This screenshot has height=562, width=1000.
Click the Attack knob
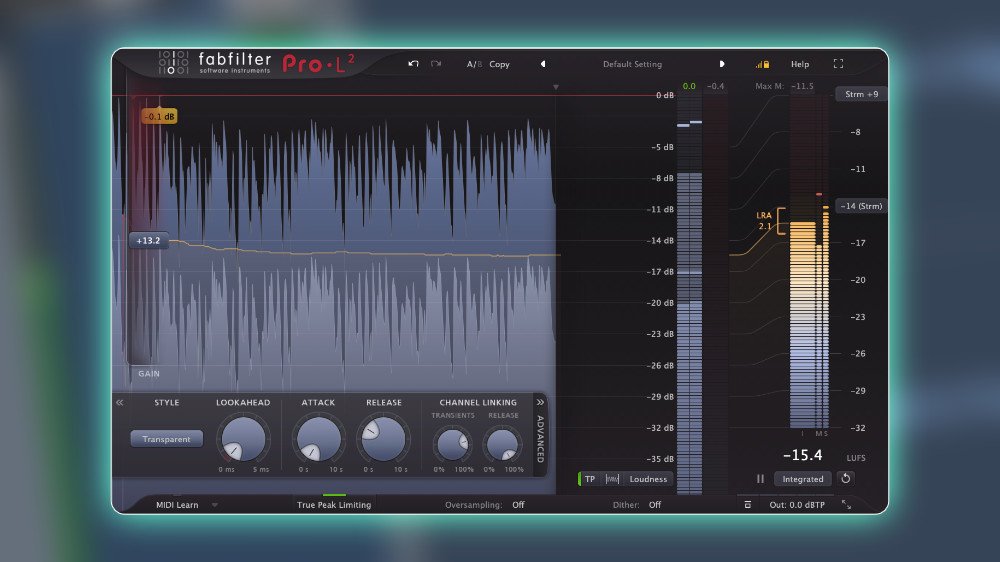click(318, 439)
